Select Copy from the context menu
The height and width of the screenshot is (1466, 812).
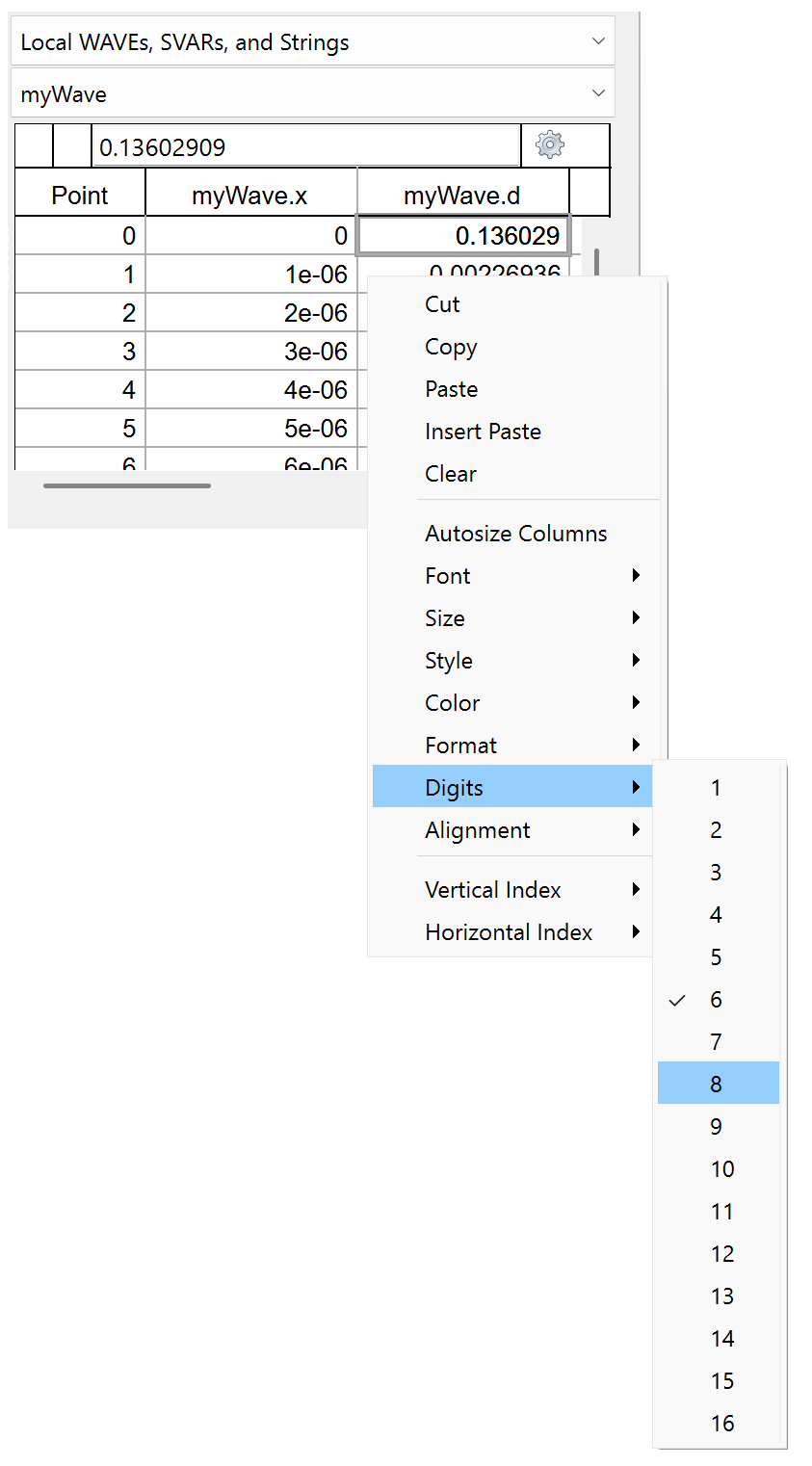click(x=450, y=347)
